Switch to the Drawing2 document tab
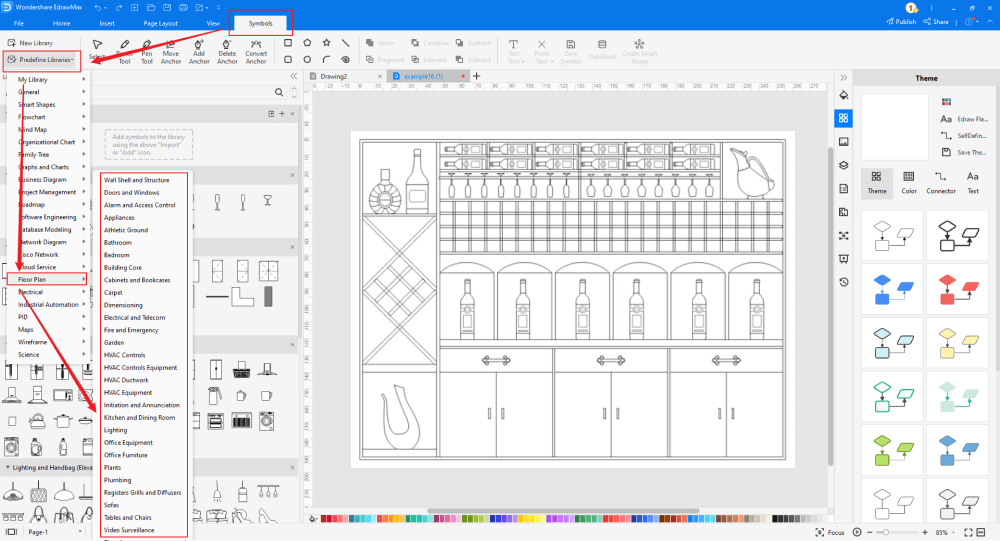 333,76
